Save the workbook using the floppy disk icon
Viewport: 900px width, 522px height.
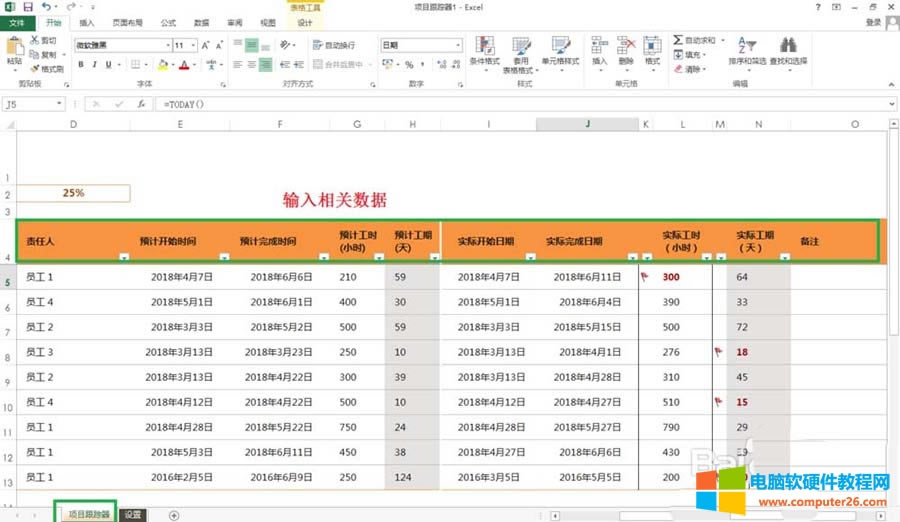click(27, 6)
